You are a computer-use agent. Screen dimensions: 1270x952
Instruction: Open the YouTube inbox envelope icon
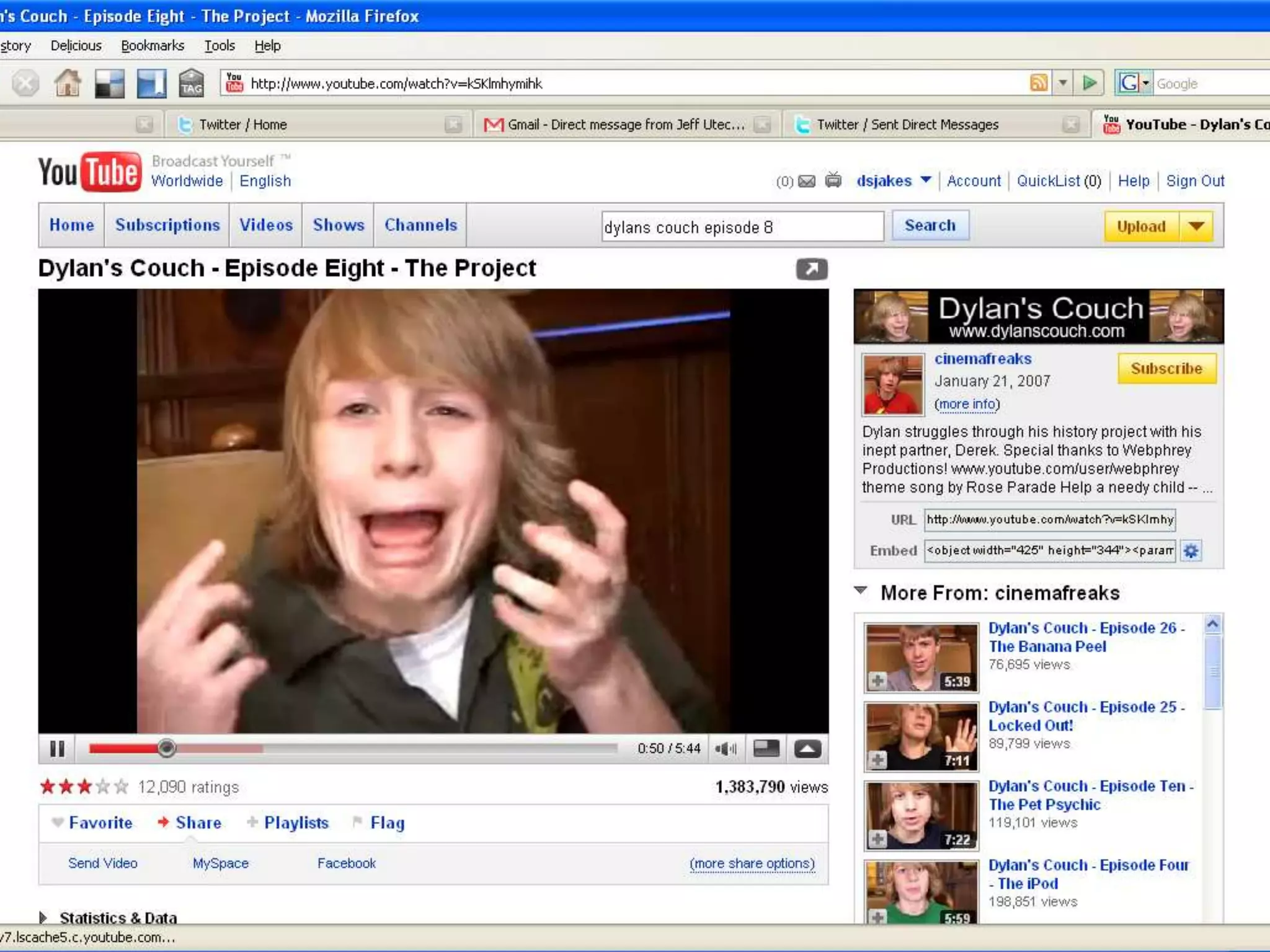pyautogui.click(x=806, y=181)
